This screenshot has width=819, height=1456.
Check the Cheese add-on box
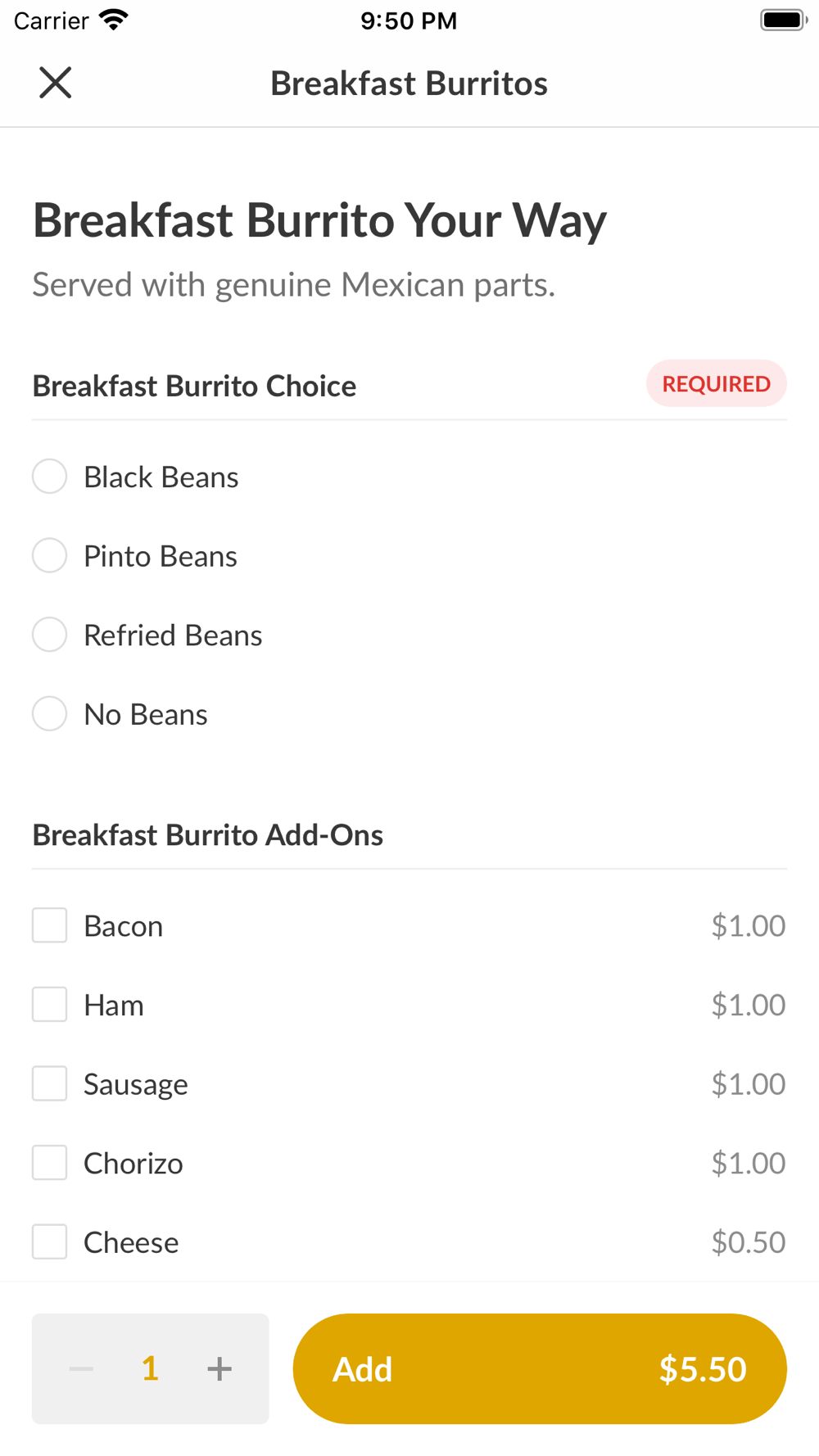(x=49, y=1242)
